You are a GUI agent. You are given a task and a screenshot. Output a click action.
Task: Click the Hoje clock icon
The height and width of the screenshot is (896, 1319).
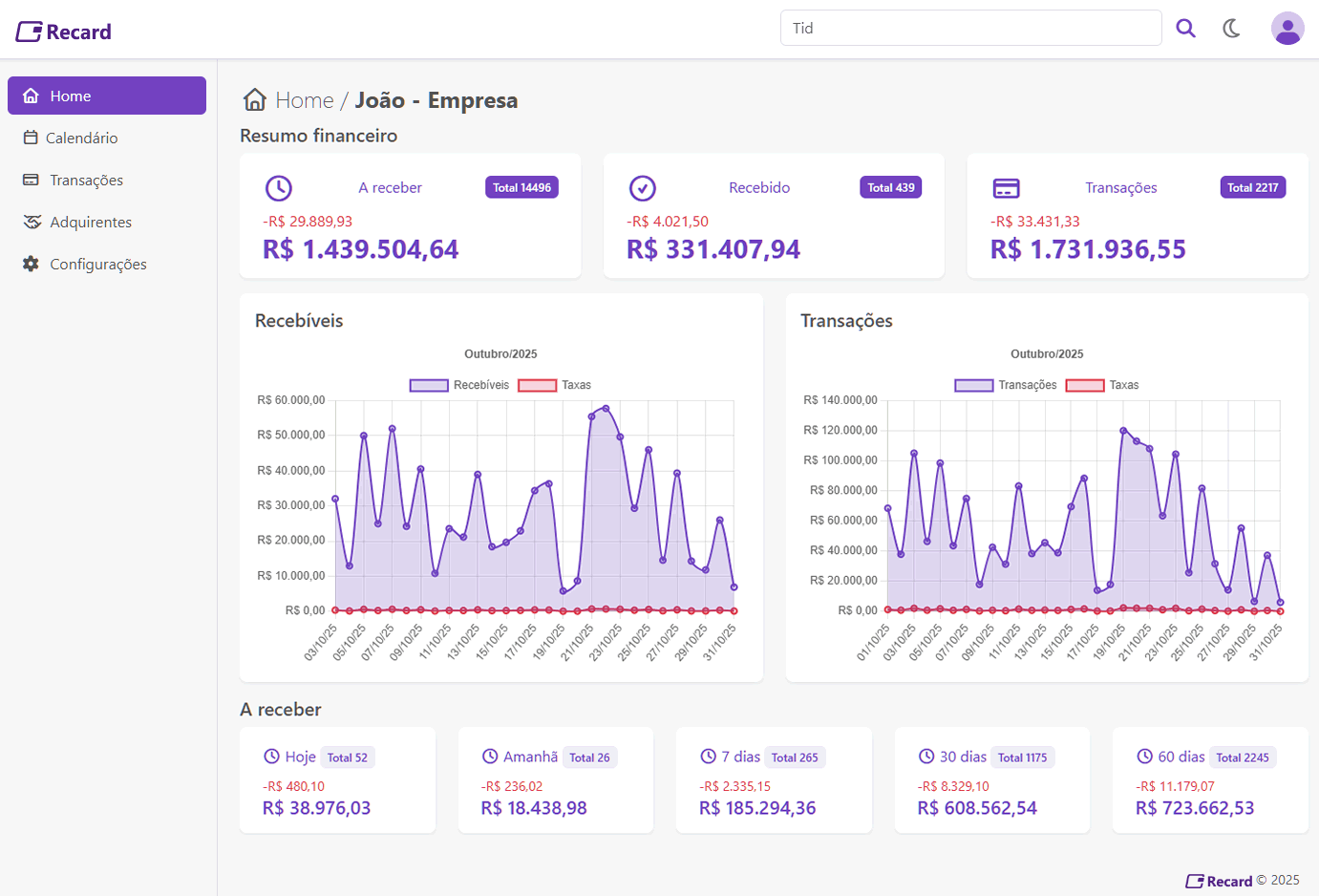(x=271, y=757)
